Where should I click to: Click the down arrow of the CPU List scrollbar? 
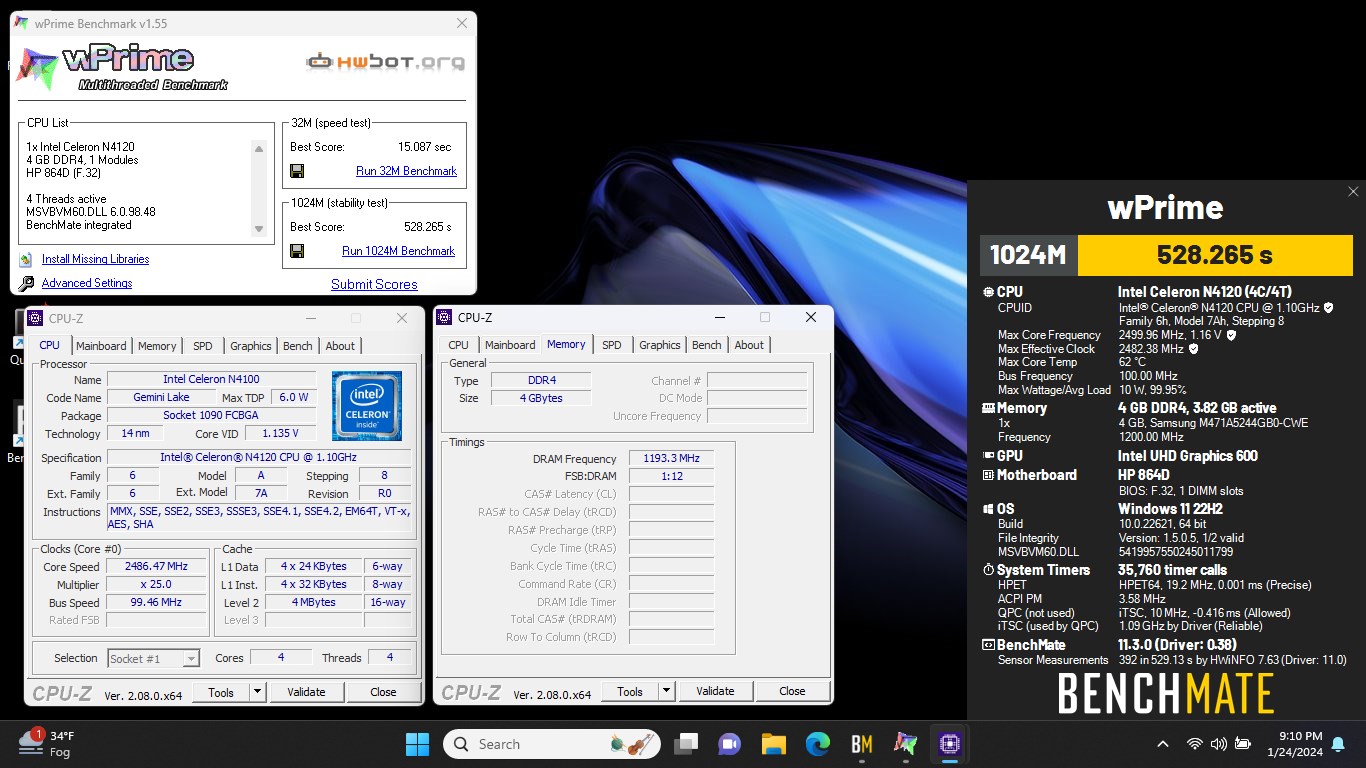(x=259, y=229)
